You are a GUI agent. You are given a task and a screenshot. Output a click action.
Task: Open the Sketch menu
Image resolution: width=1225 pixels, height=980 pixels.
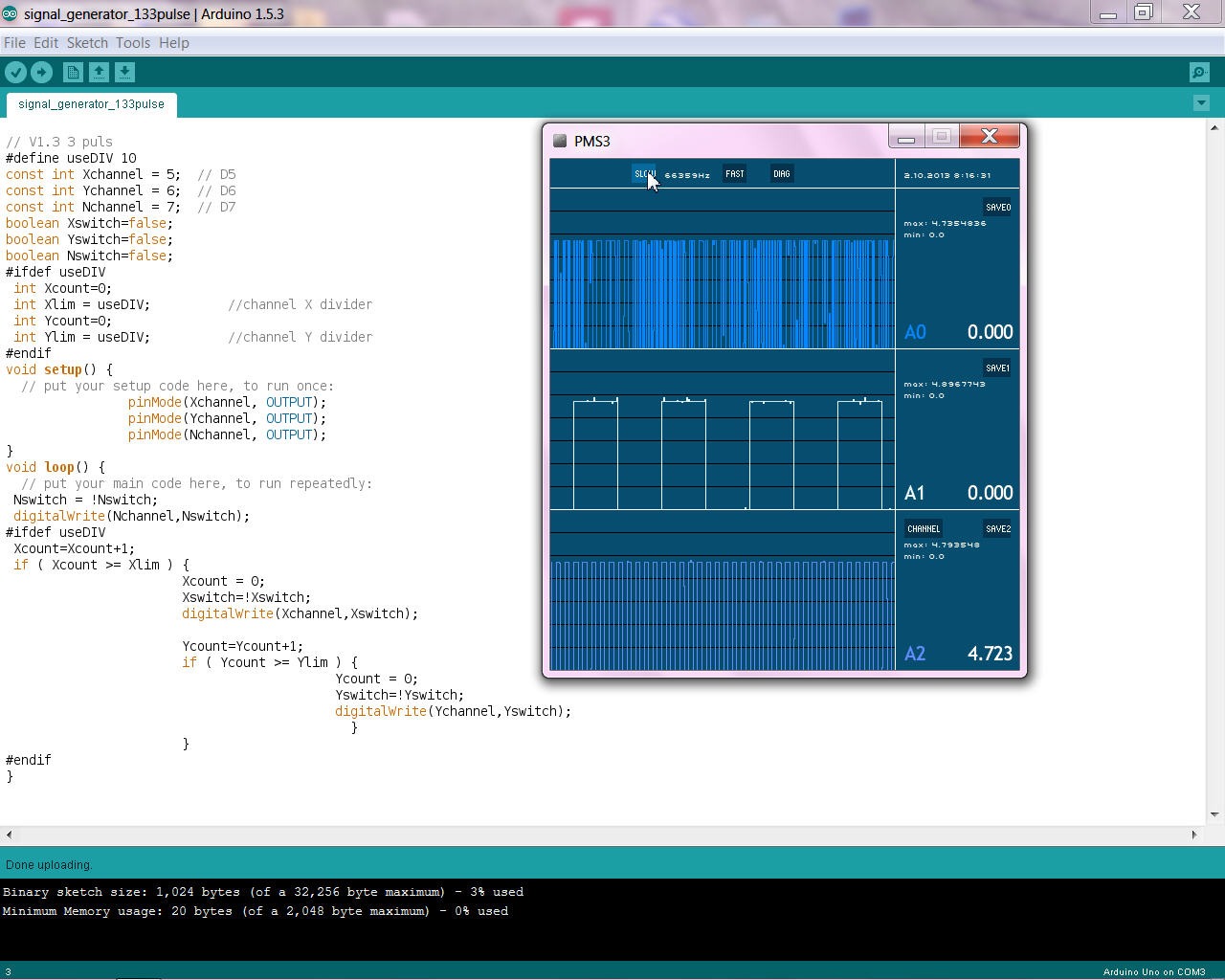(x=87, y=43)
